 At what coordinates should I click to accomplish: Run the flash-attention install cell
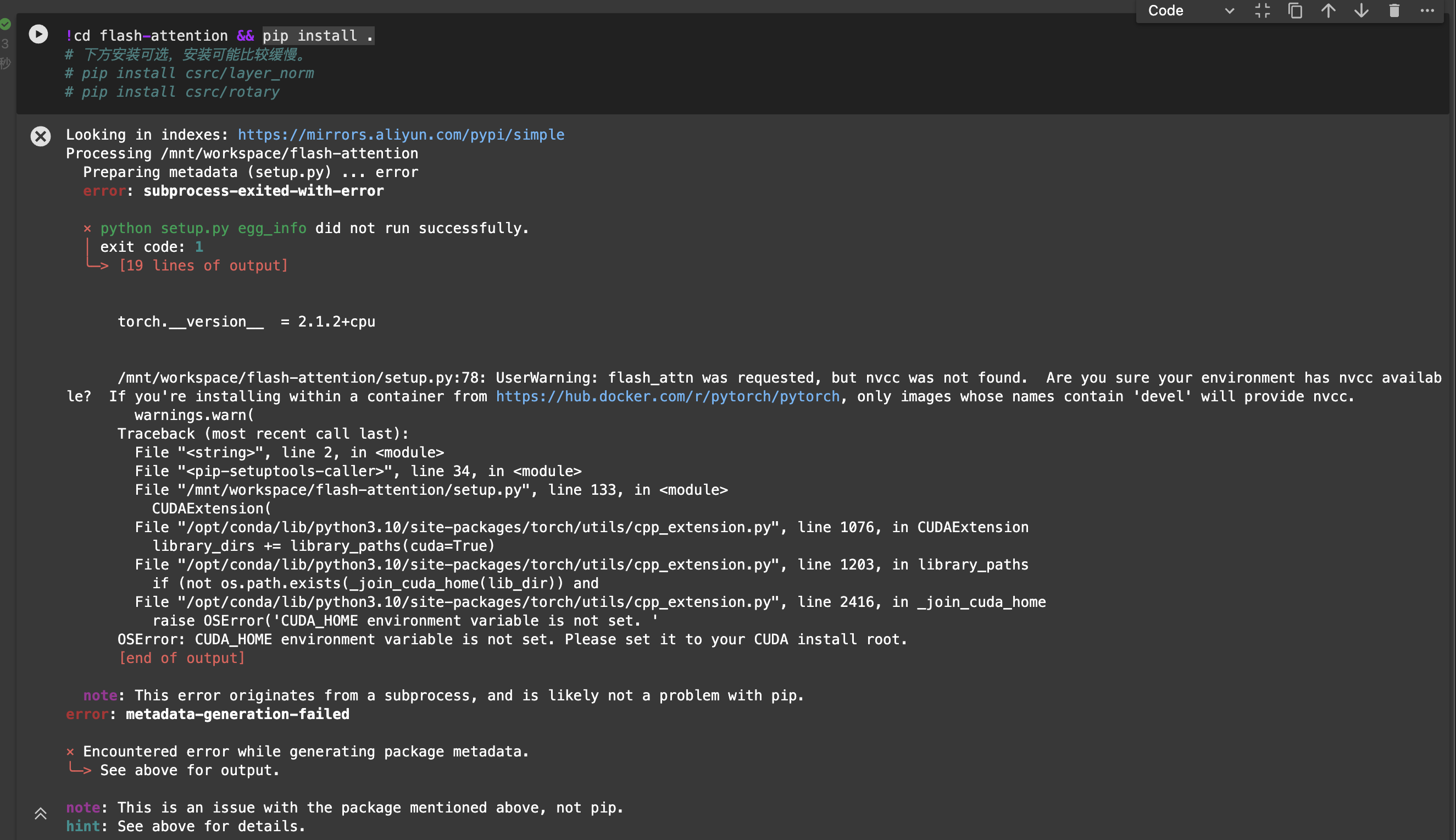38,34
